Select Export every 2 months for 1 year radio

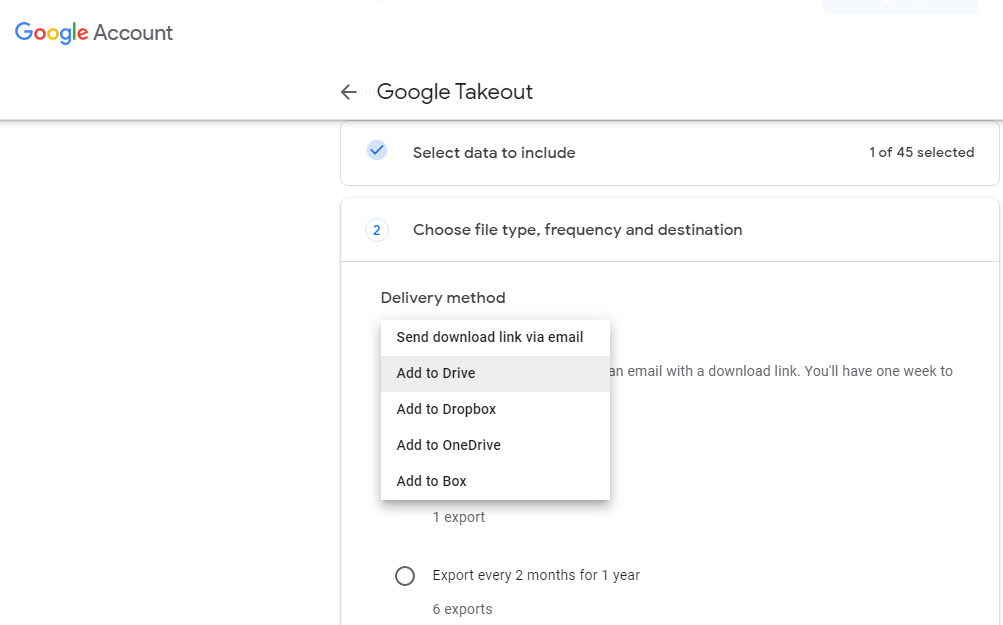pos(405,576)
